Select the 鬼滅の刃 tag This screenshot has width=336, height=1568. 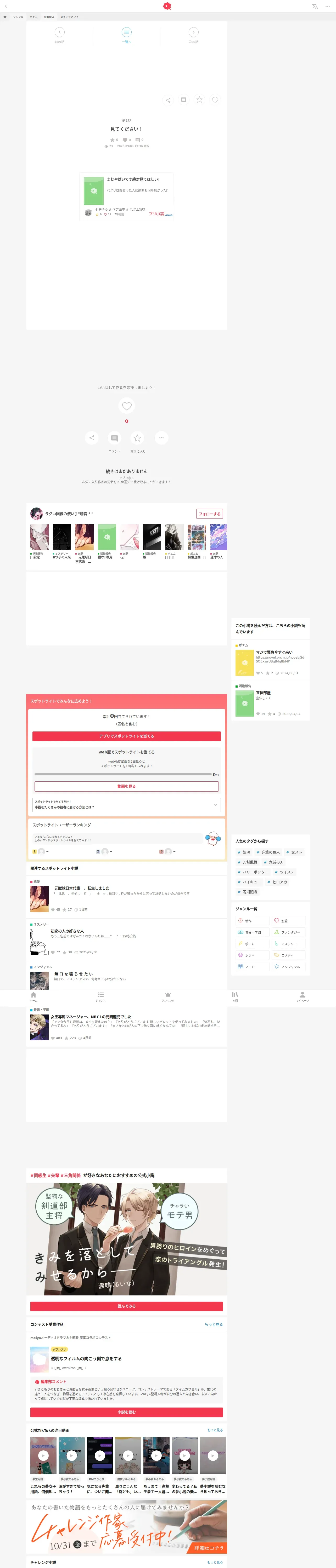(274, 862)
